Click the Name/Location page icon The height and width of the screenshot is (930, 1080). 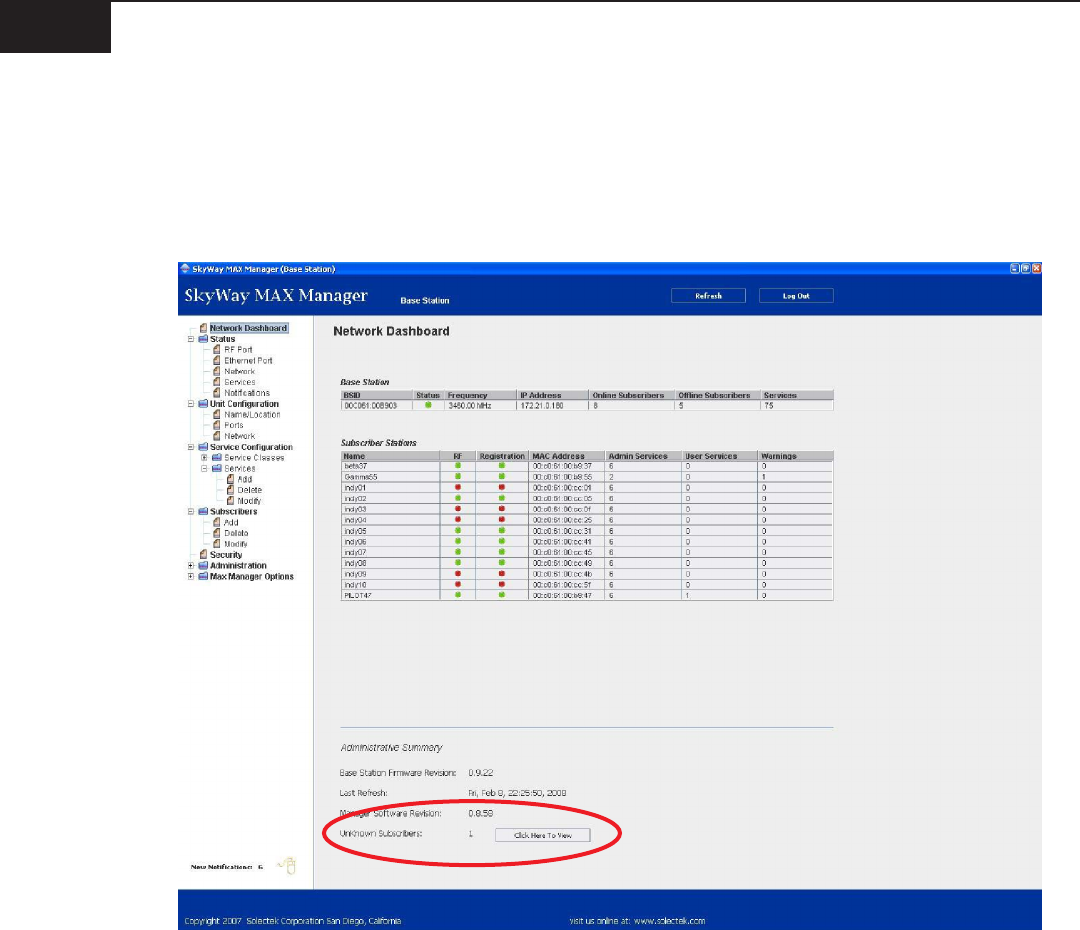coord(217,414)
